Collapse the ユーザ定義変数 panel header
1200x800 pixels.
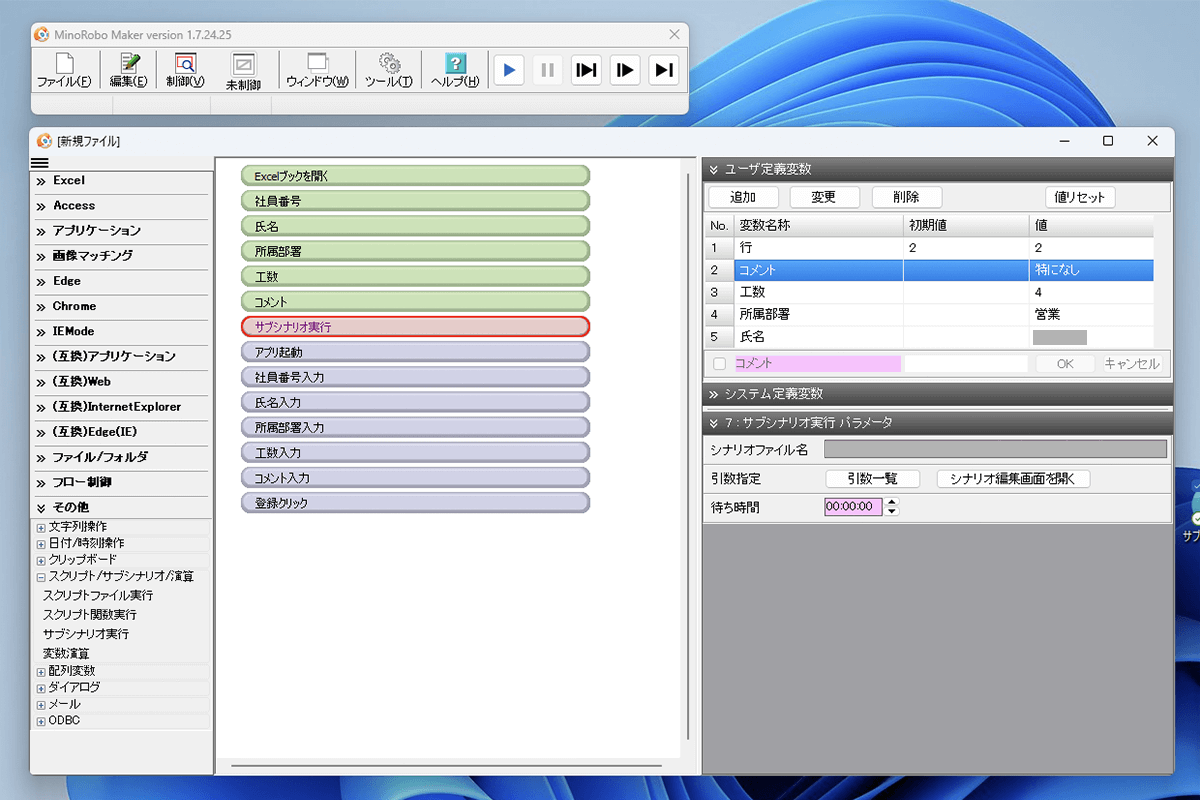click(937, 169)
